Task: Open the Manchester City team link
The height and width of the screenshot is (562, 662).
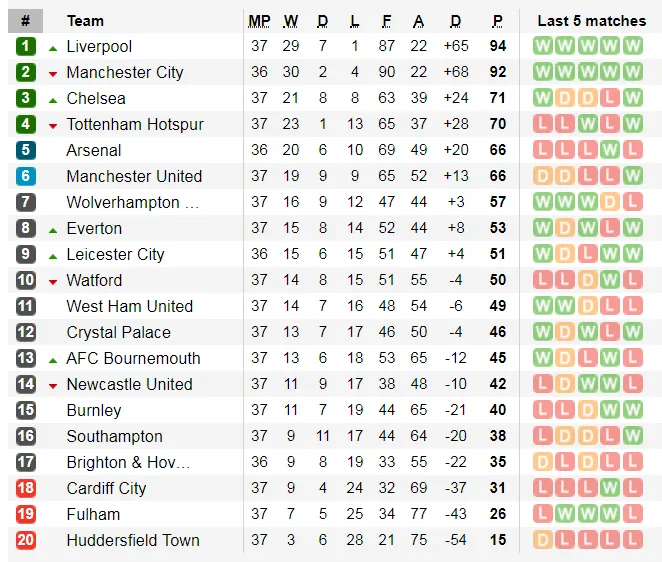Action: click(125, 72)
